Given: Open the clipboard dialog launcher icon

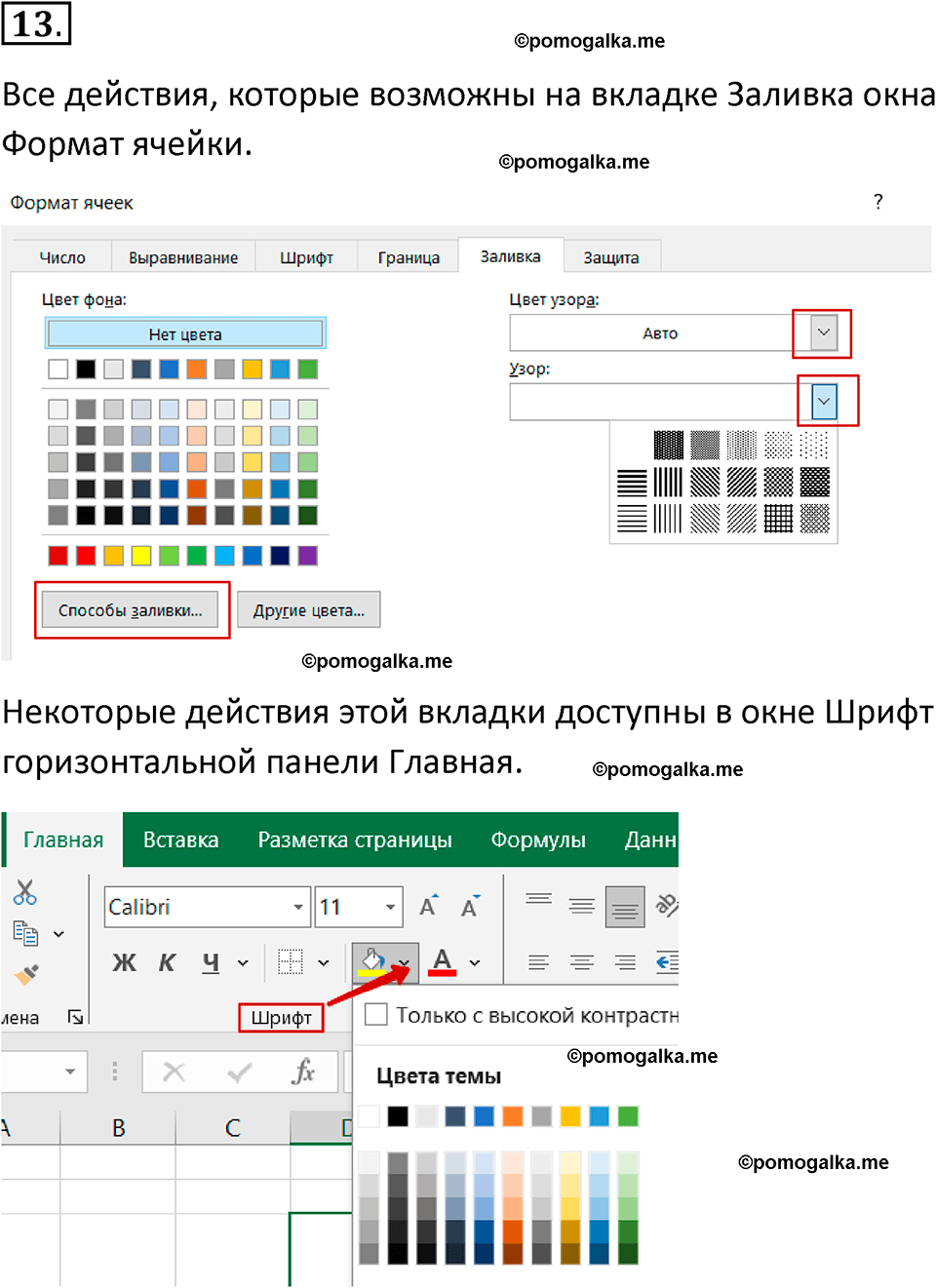Looking at the screenshot, I should click(x=75, y=1017).
